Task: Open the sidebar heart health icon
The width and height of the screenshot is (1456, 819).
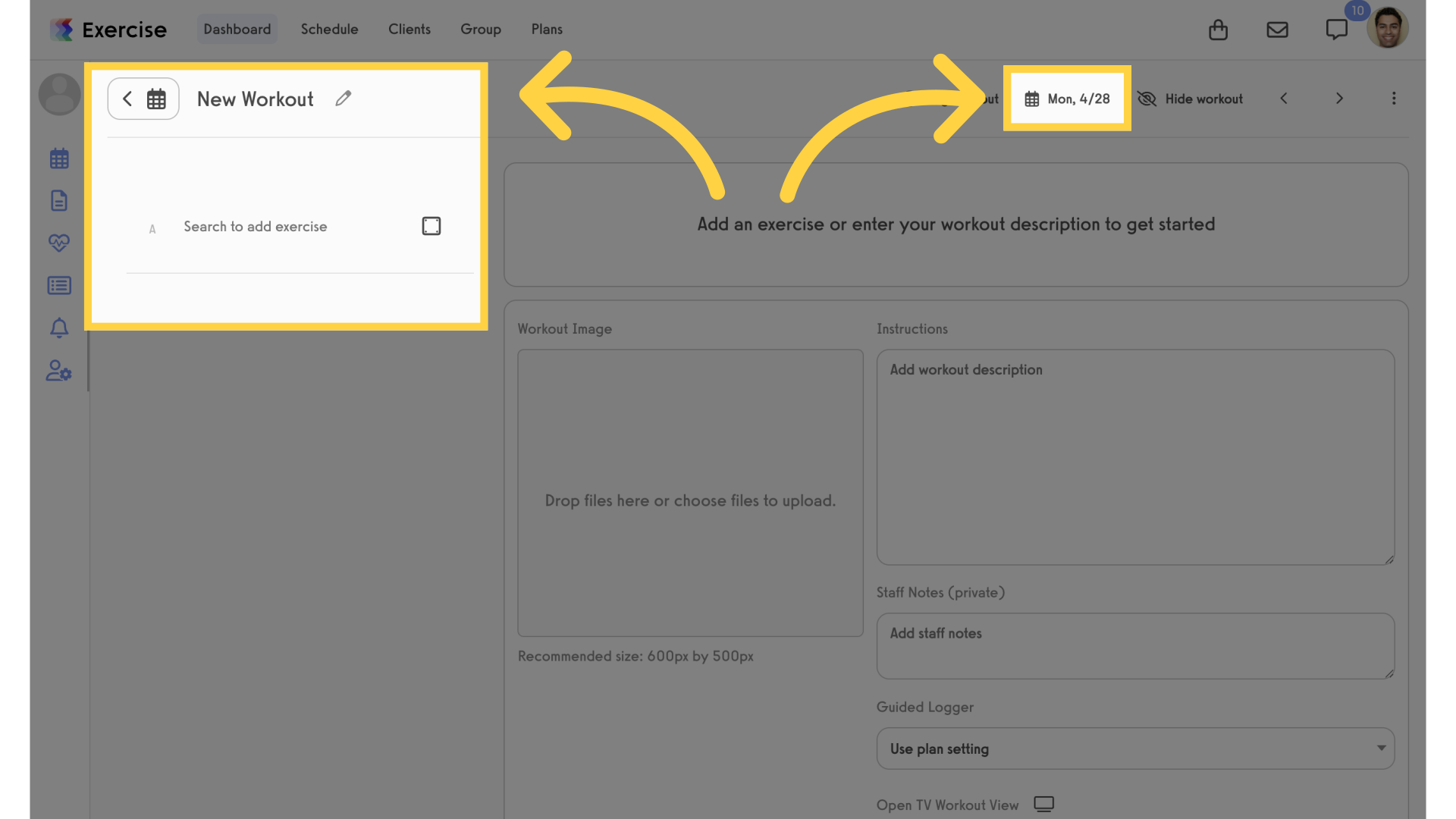Action: pos(59,243)
